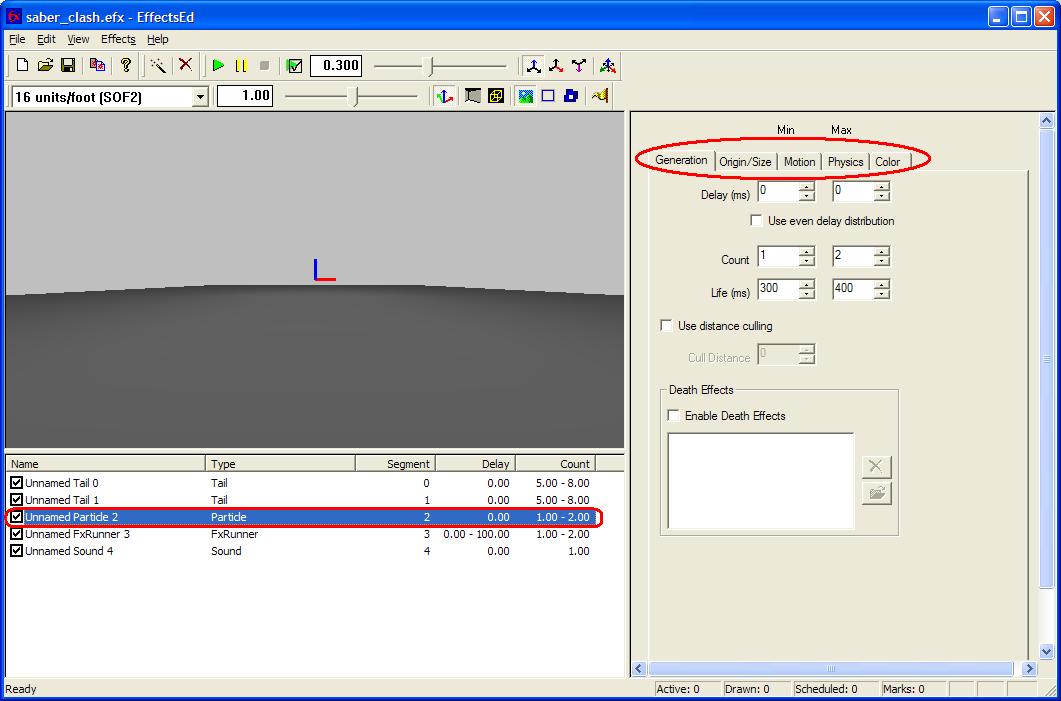
Task: Adjust the 1.00 scale slider
Action: coord(352,96)
